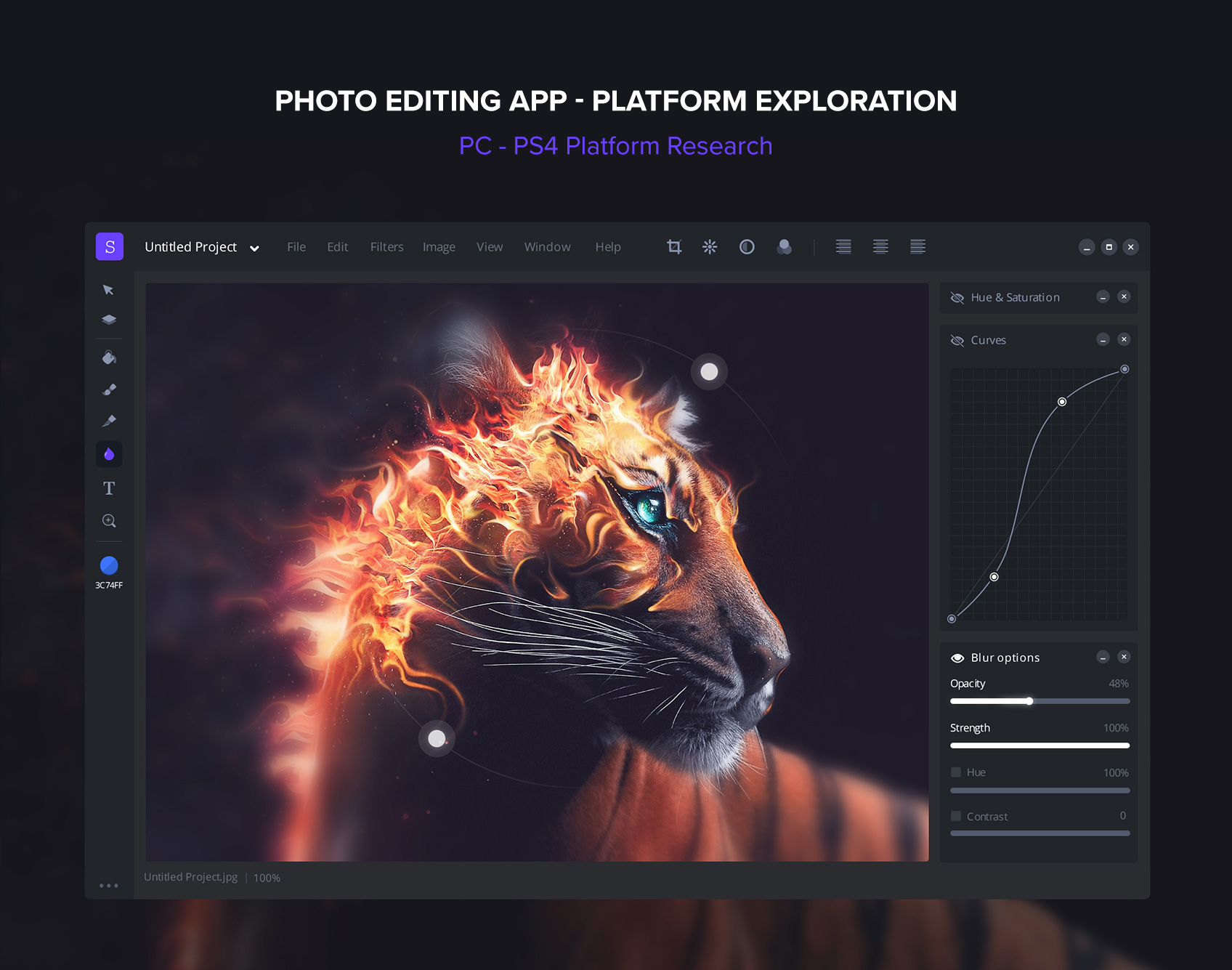Select the brush tool
Screen dimensions: 1232x970
109,389
